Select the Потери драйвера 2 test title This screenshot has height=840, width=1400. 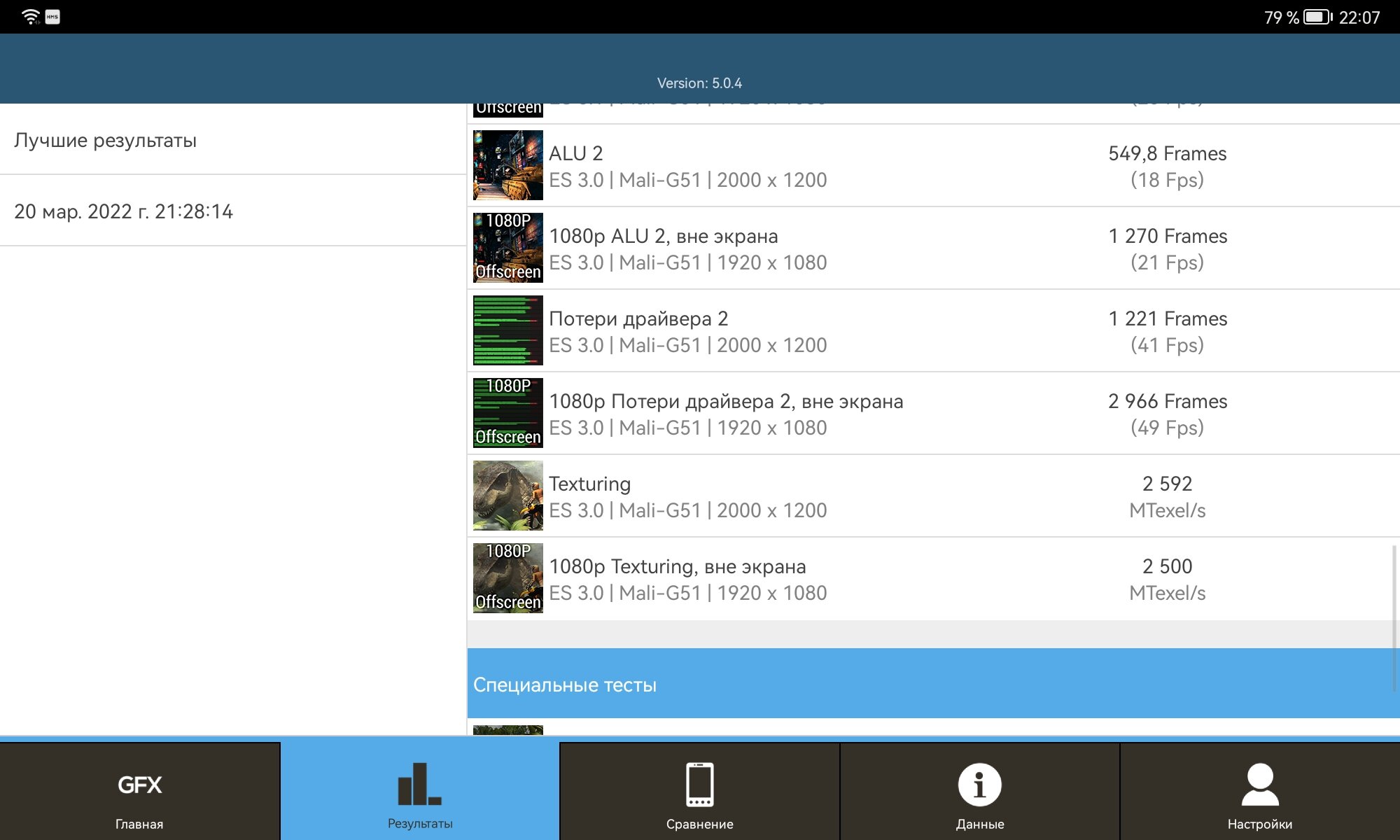638,318
